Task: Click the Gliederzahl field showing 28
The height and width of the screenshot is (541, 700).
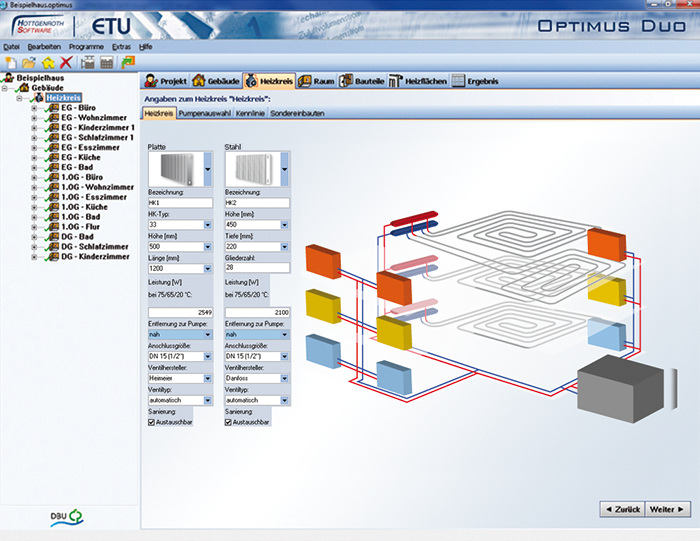Action: point(257,268)
